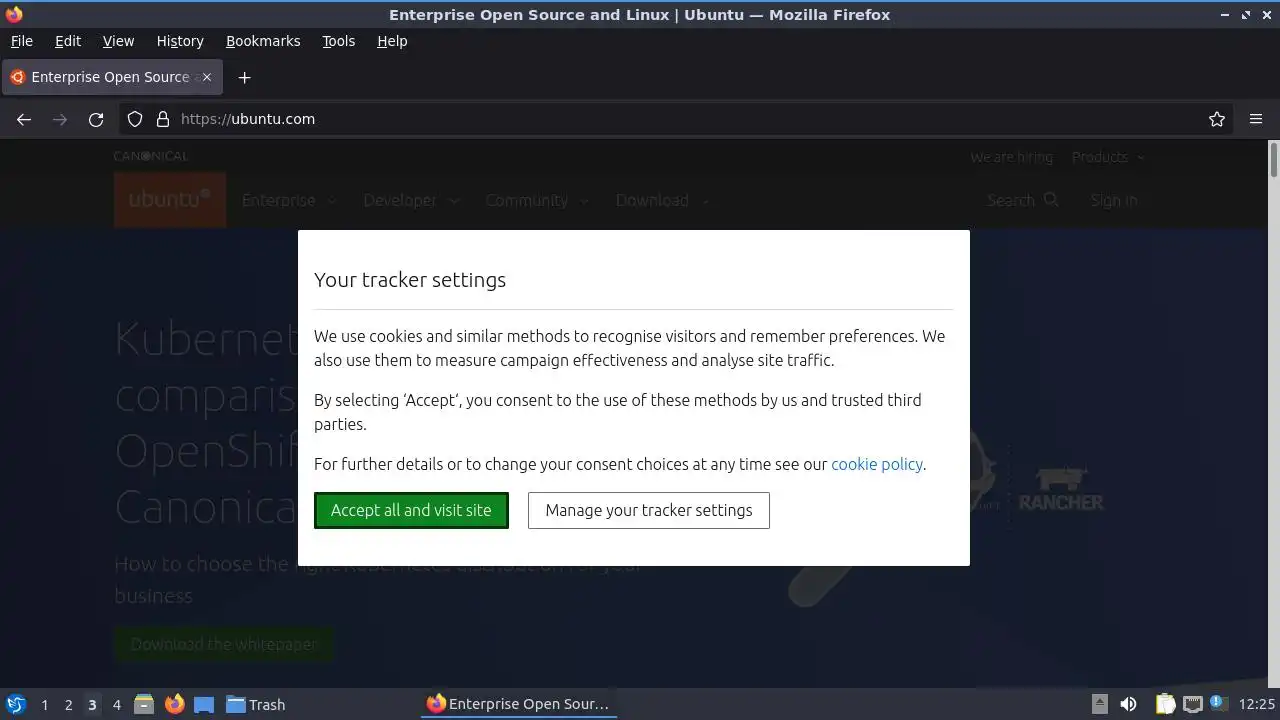Screen dimensions: 1280x720
Task: Focus the Firefox window from taskbar entry
Action: pos(518,704)
